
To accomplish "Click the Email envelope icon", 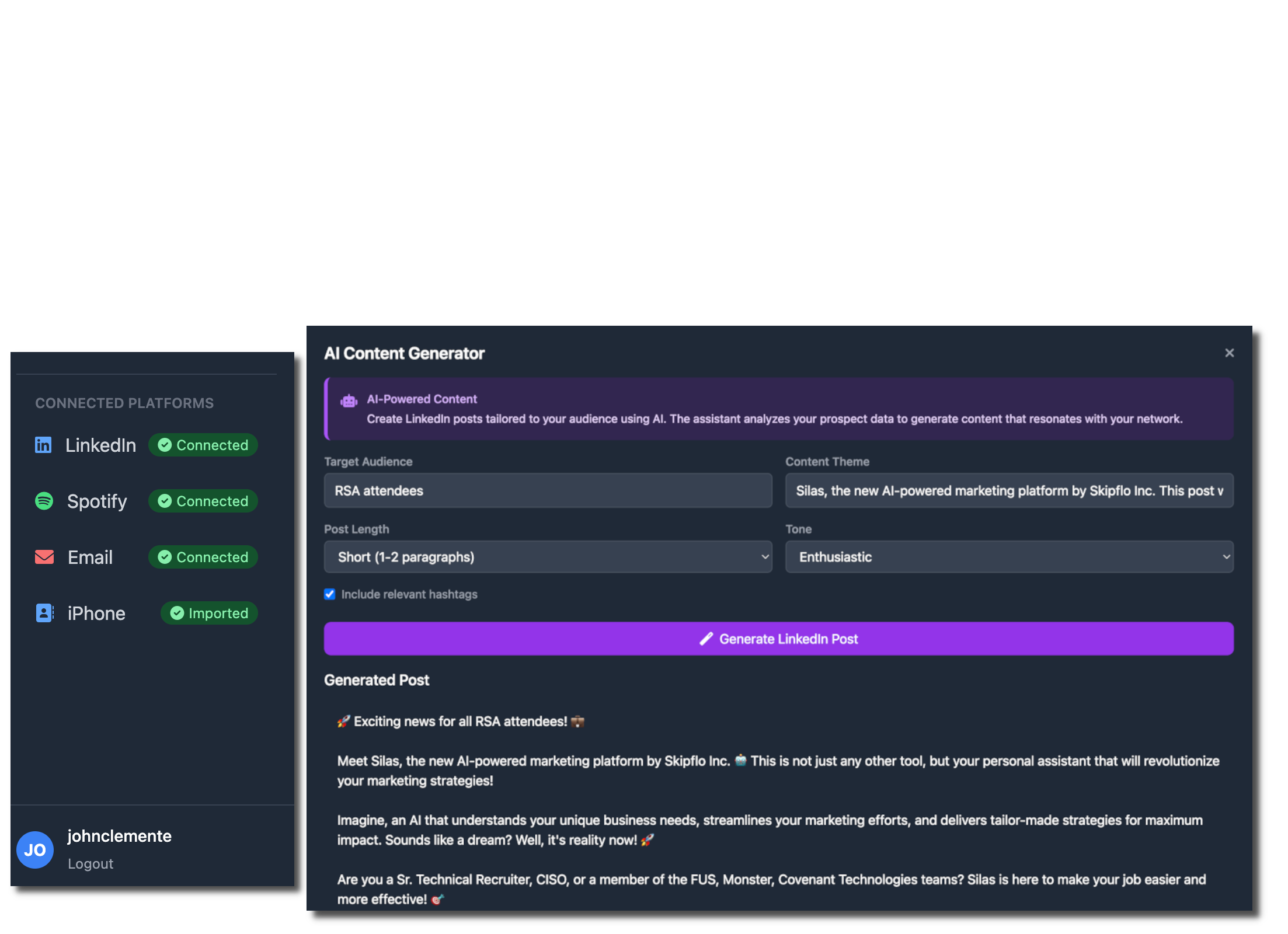I will pos(44,557).
